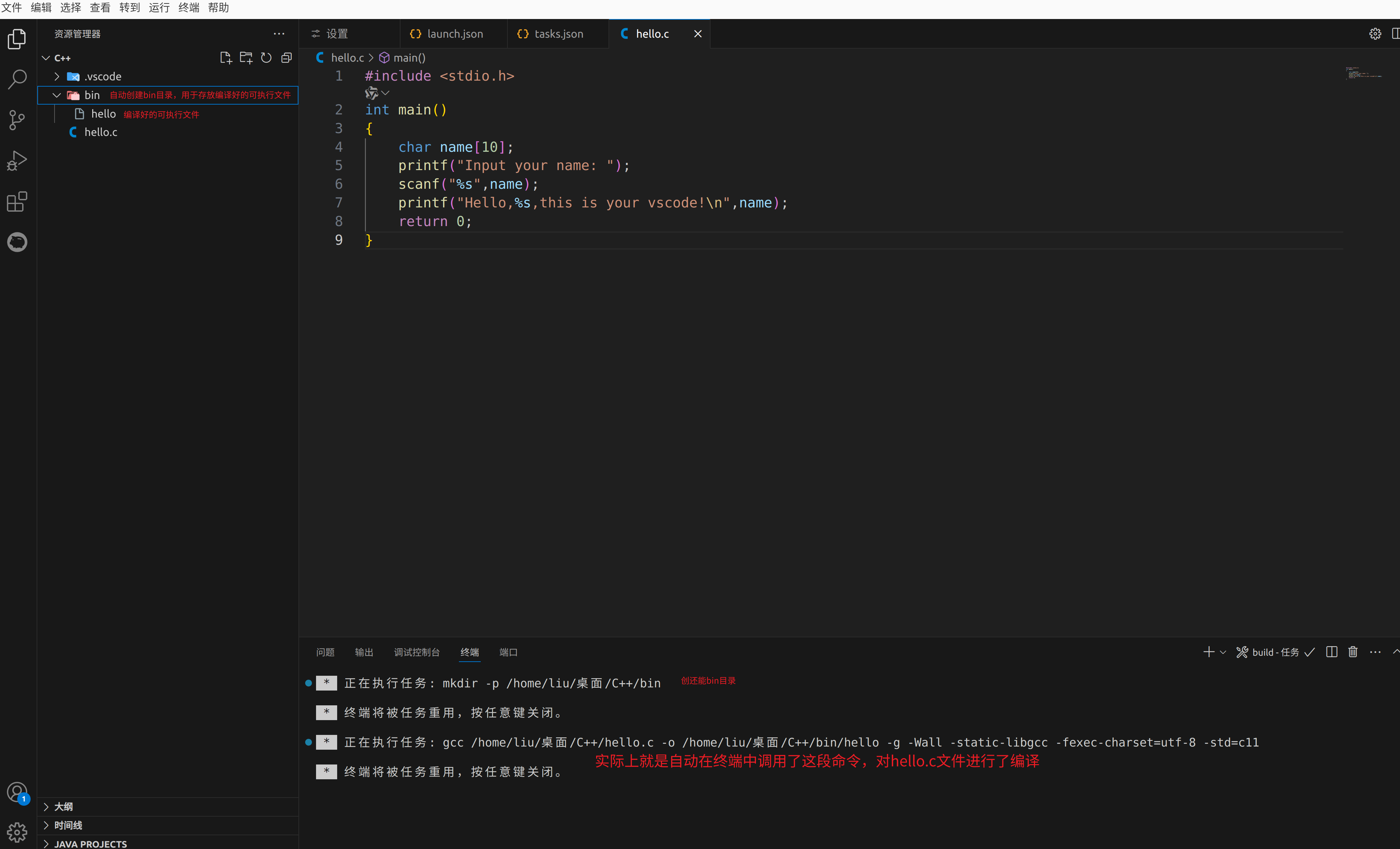Open the new terminal dropdown arrow
This screenshot has width=1400, height=849.
click(x=1223, y=652)
